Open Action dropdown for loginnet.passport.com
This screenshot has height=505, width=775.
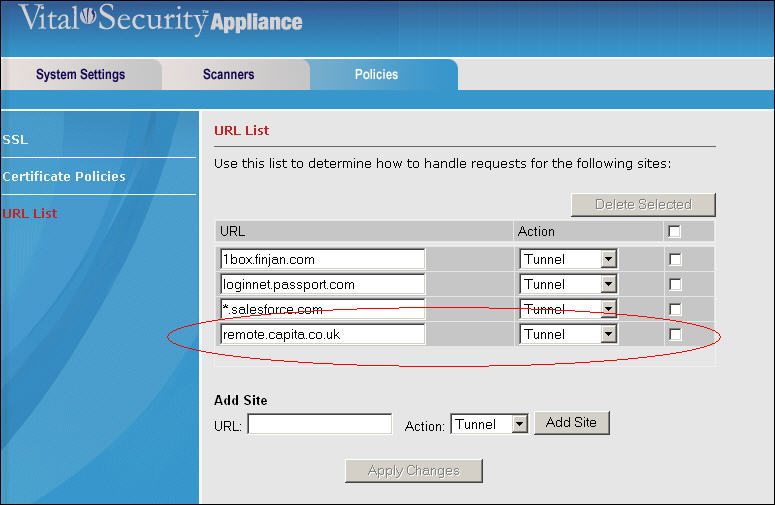click(608, 284)
